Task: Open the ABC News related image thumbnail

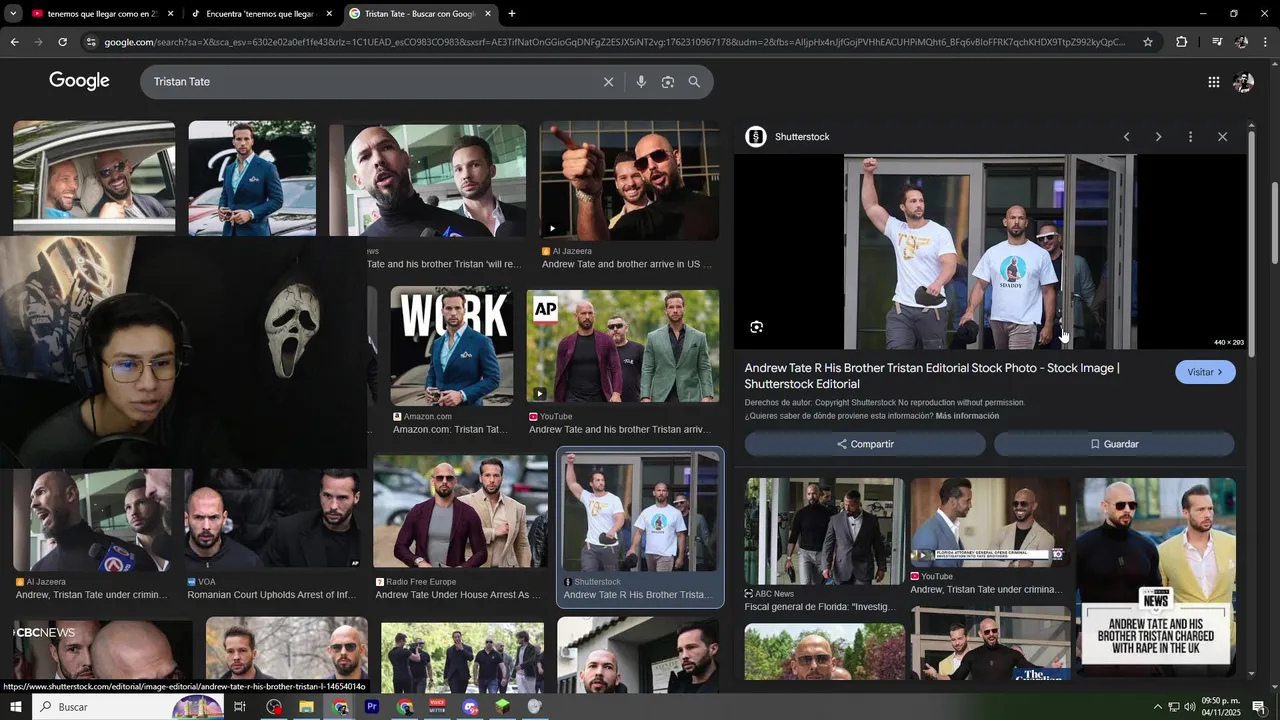Action: pos(824,531)
